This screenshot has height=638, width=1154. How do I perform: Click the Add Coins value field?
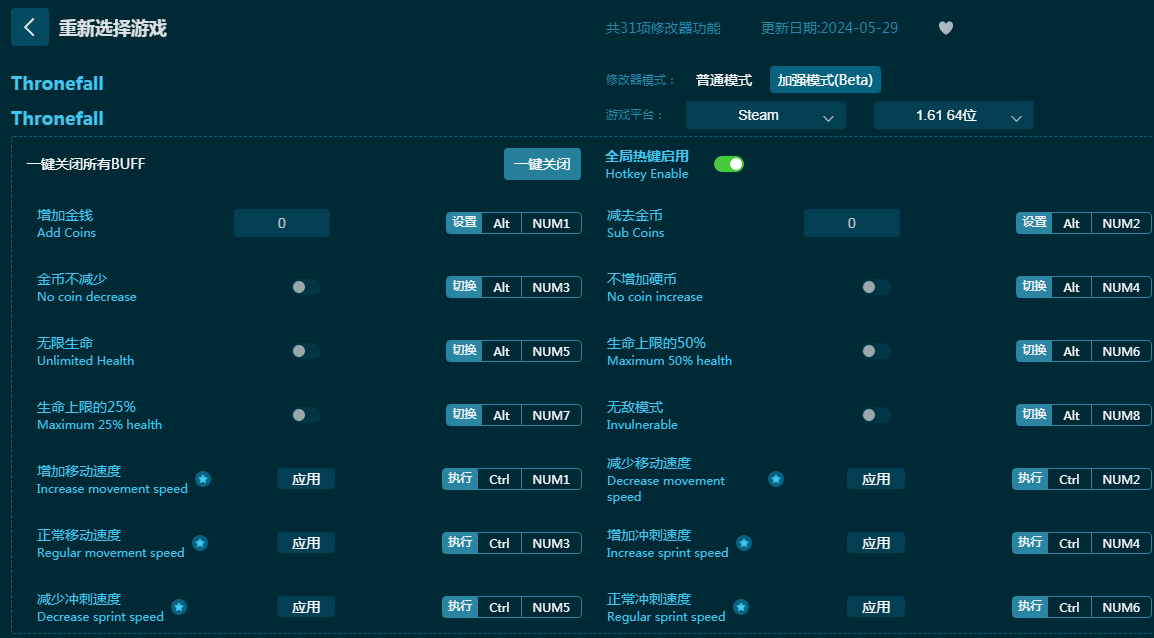[282, 223]
